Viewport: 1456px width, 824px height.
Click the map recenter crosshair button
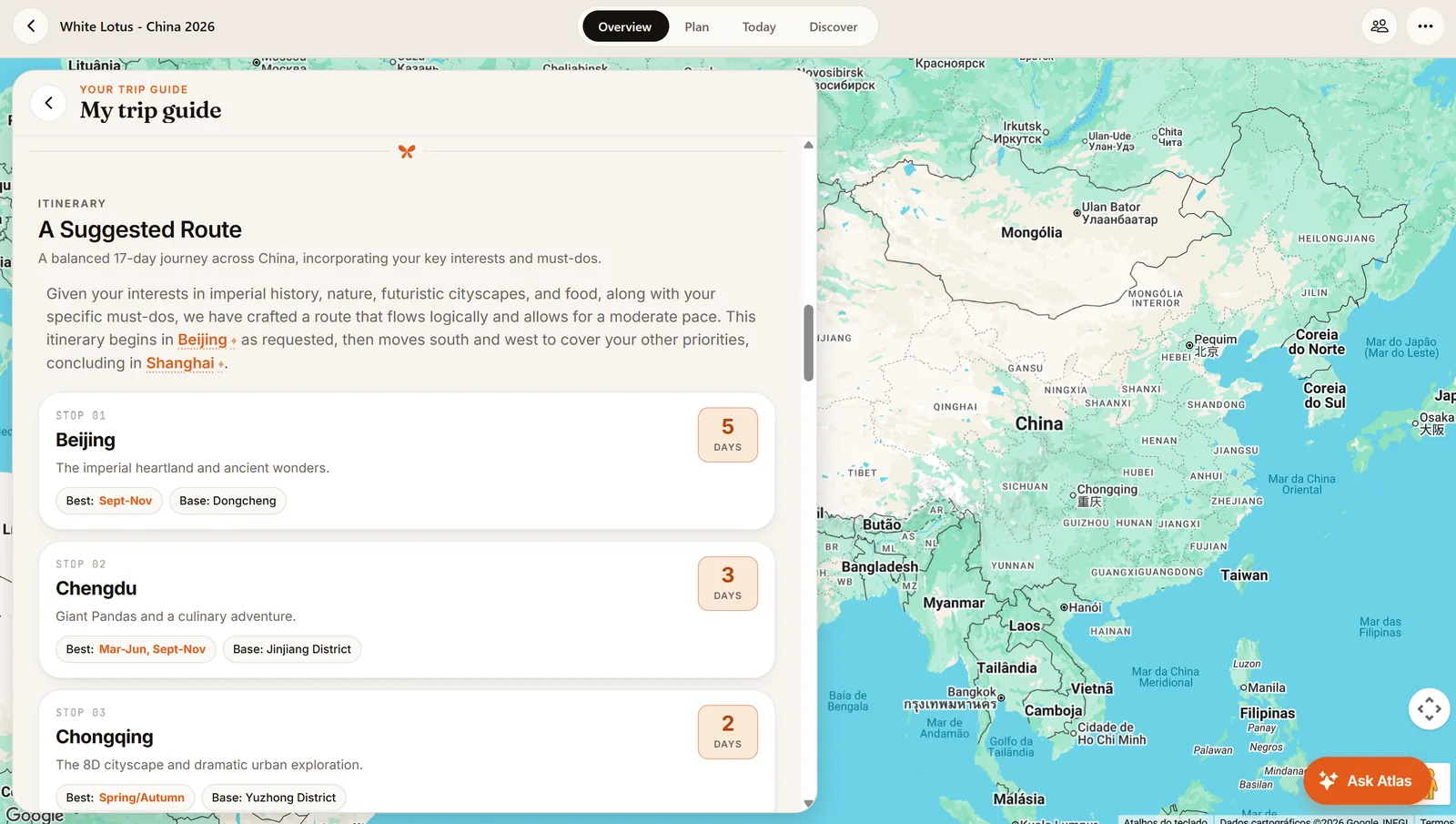point(1429,708)
